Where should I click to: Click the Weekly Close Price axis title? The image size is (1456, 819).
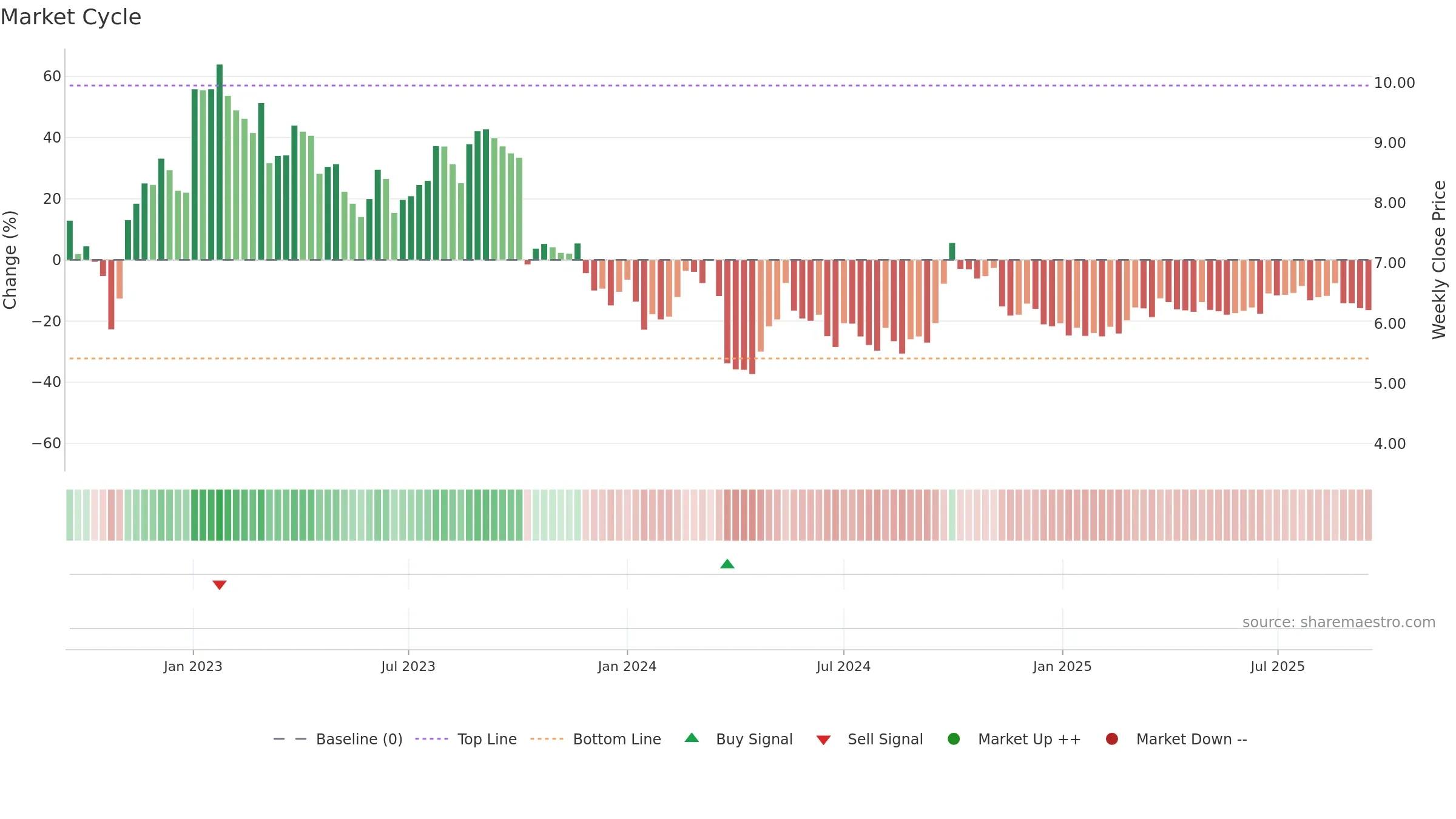click(1439, 260)
